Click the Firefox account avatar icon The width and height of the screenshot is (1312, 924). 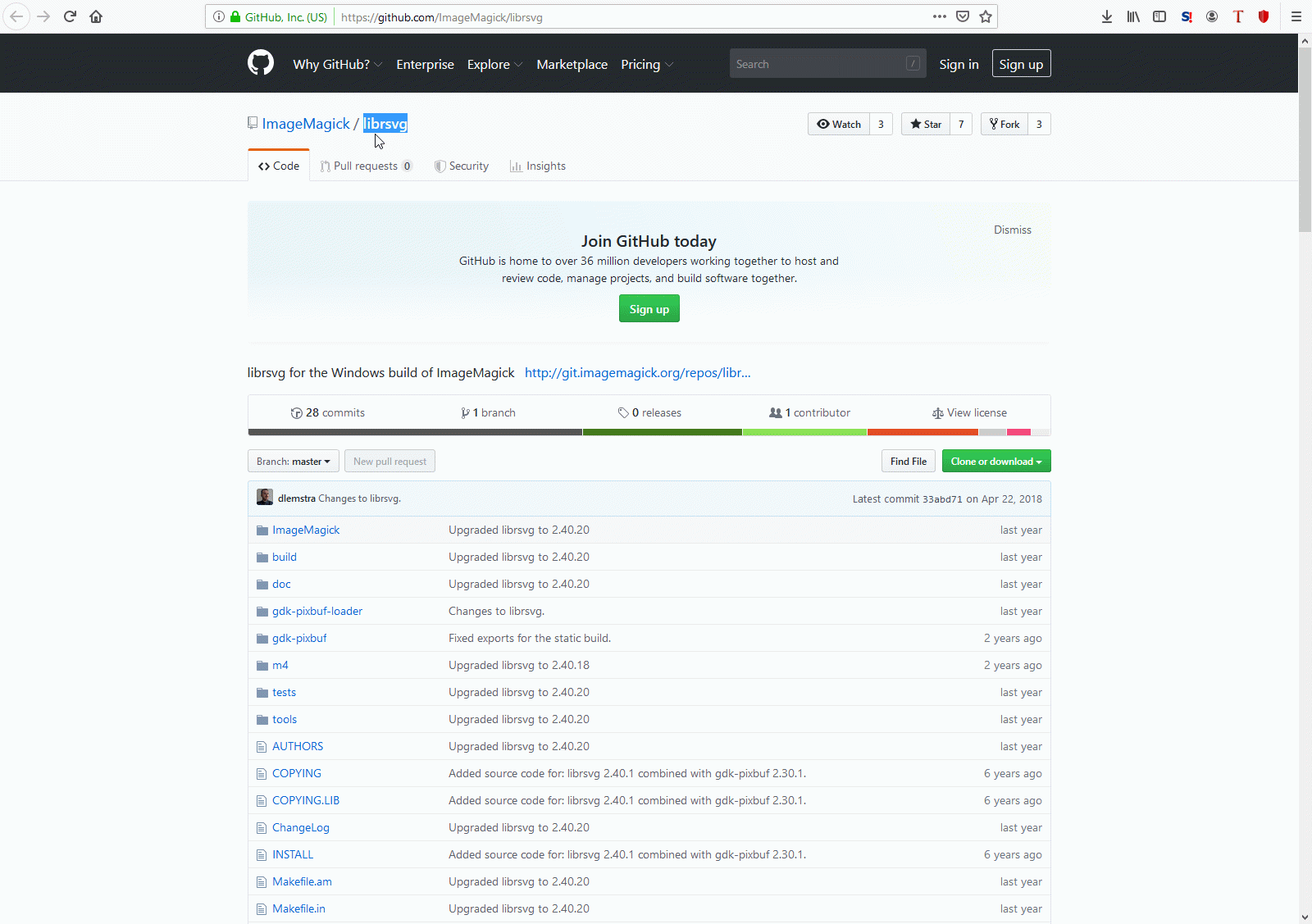[x=1212, y=16]
